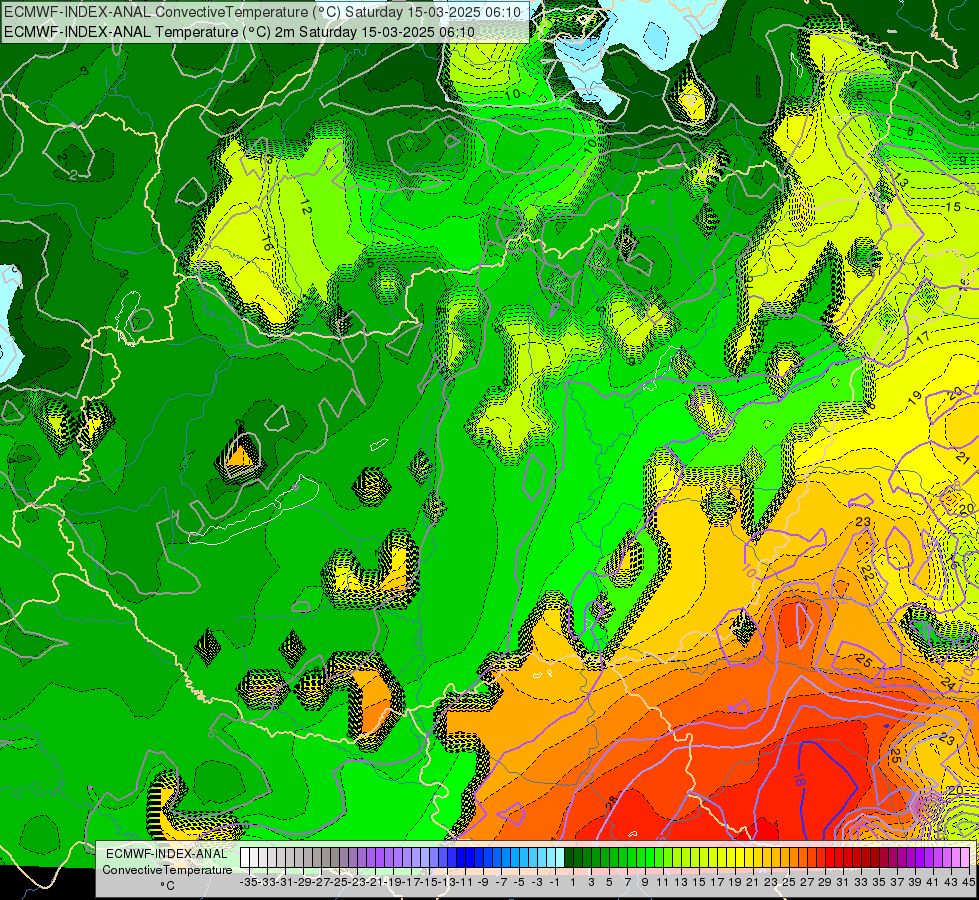Pick the yellow swatch above 17 in legend
979x900 pixels.
713,858
